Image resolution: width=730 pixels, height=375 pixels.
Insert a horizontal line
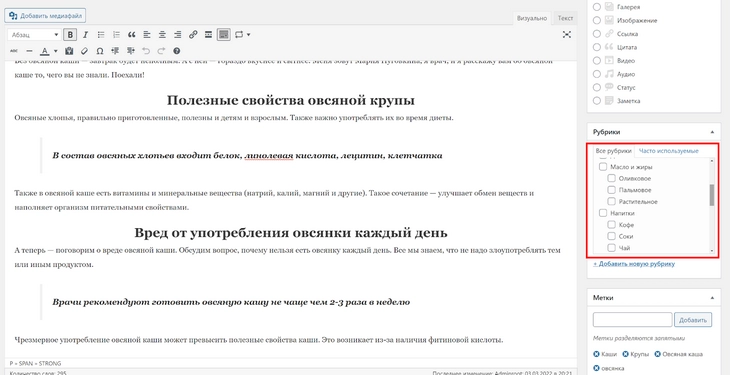tap(29, 51)
